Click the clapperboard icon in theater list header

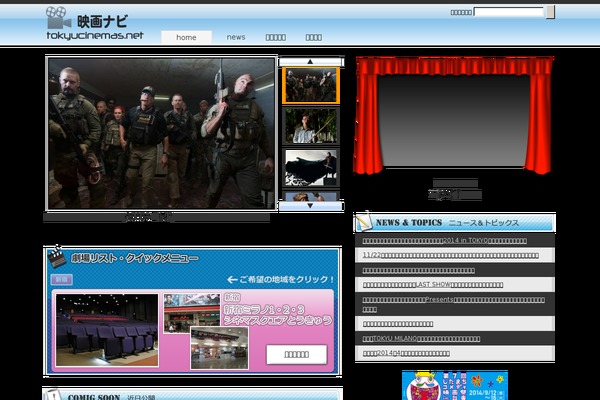(x=57, y=256)
